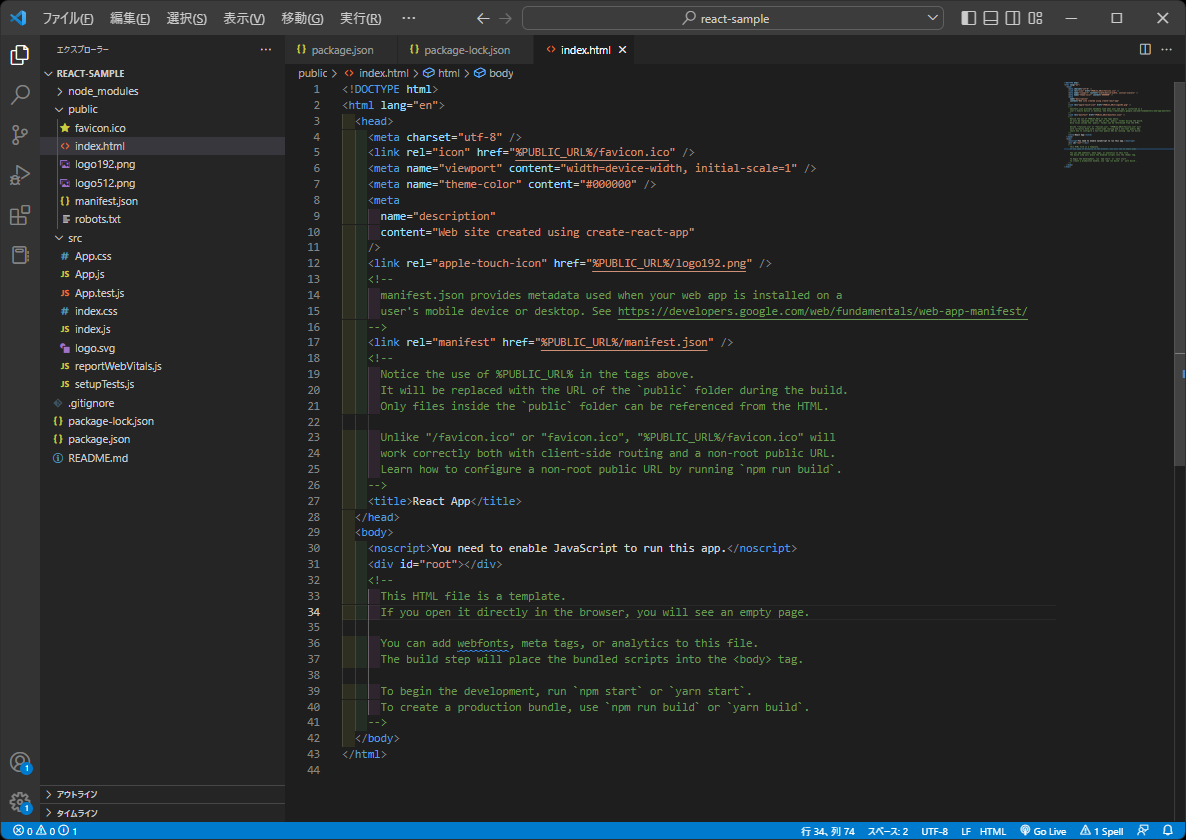
Task: Open the notebook-style icon below Extensions
Action: tap(20, 255)
